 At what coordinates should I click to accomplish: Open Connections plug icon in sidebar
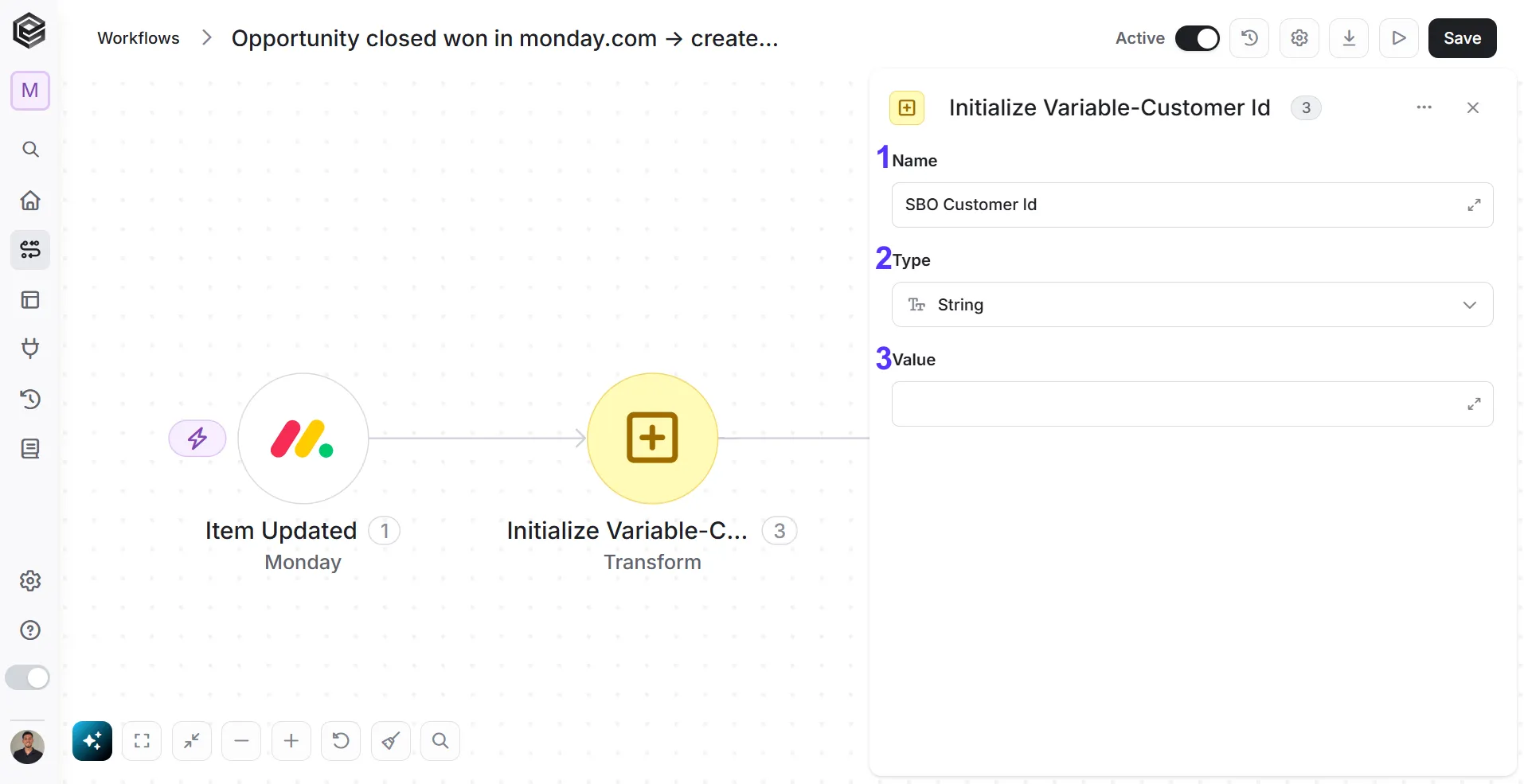coord(30,349)
